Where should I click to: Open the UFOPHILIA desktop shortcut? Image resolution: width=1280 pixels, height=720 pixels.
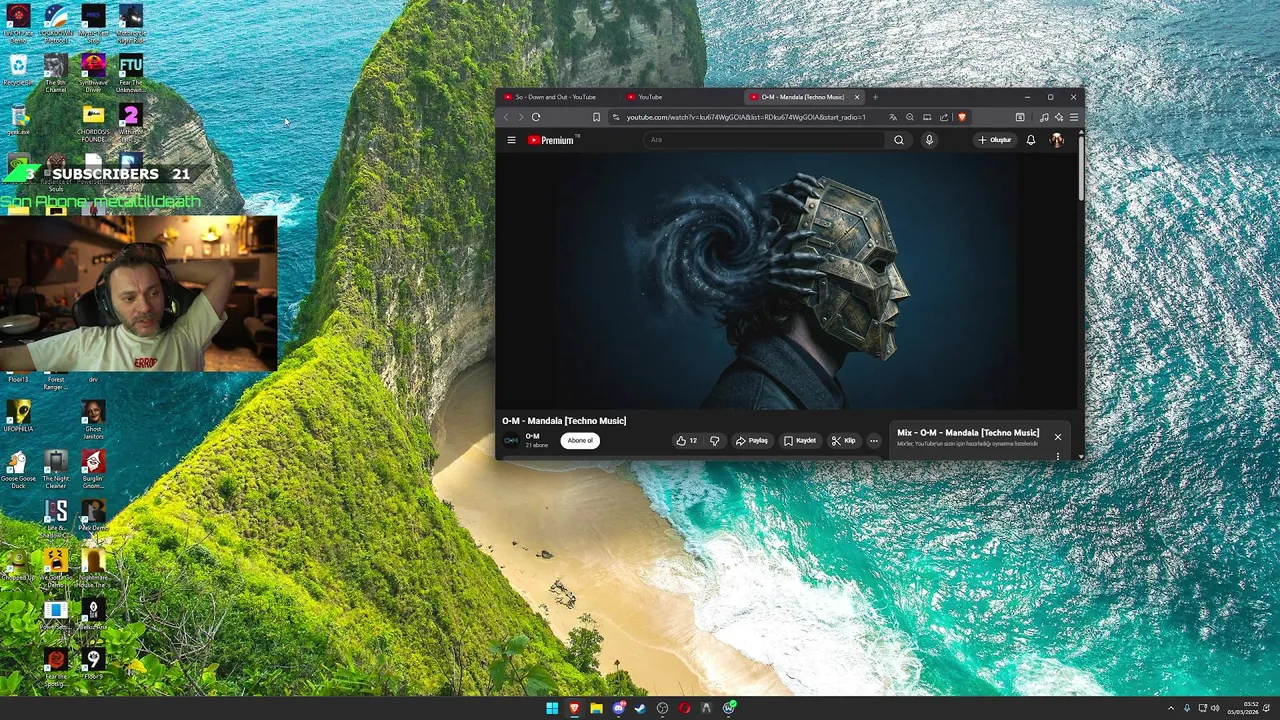18,417
